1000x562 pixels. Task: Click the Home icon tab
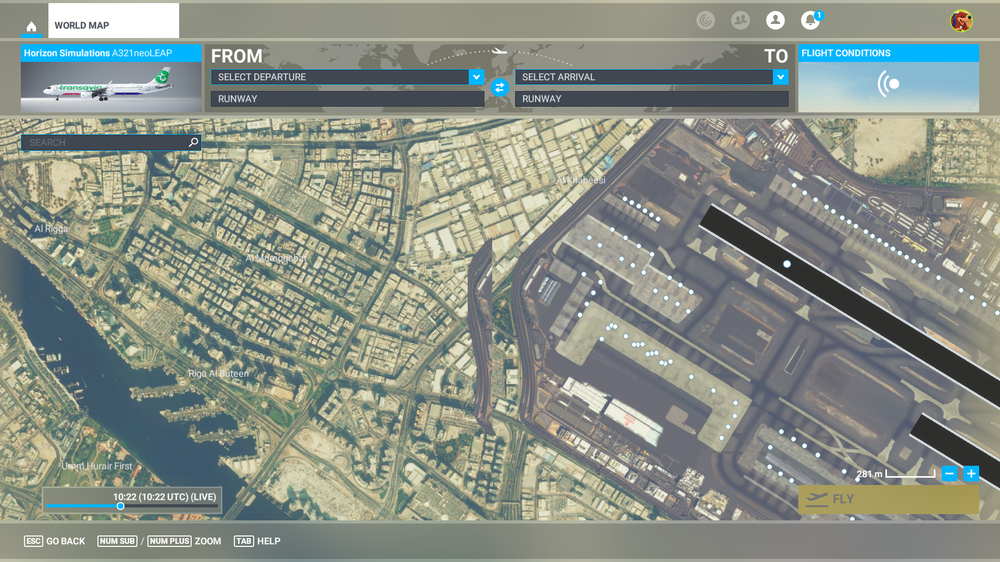tap(32, 26)
